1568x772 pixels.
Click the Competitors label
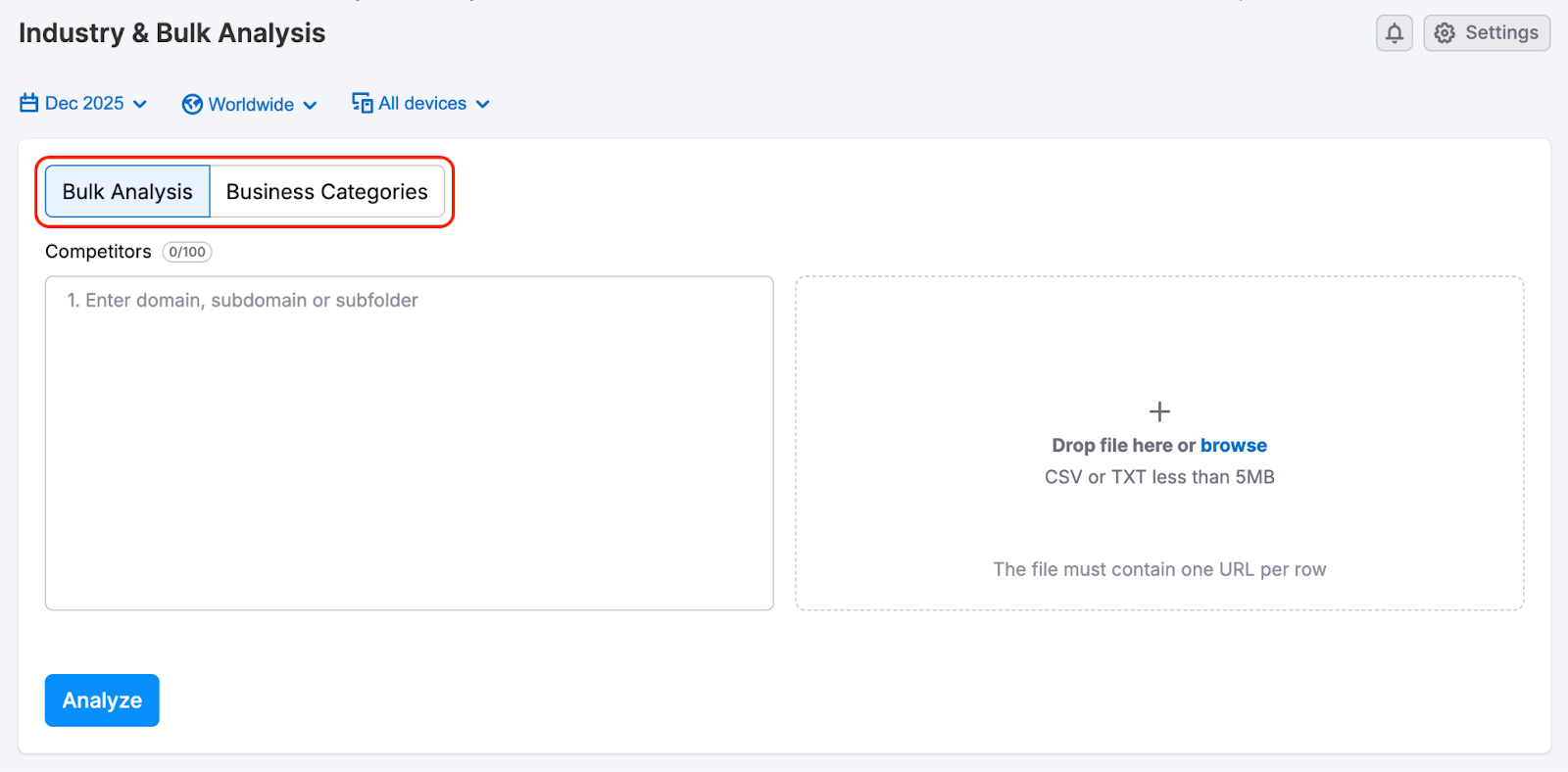[x=97, y=252]
